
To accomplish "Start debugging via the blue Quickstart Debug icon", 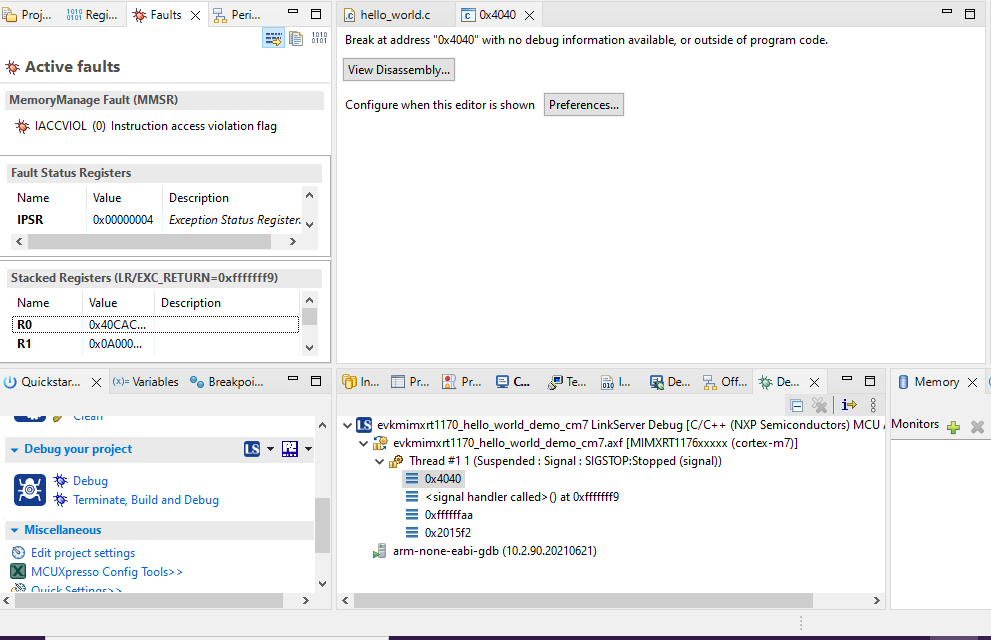I will (x=30, y=490).
